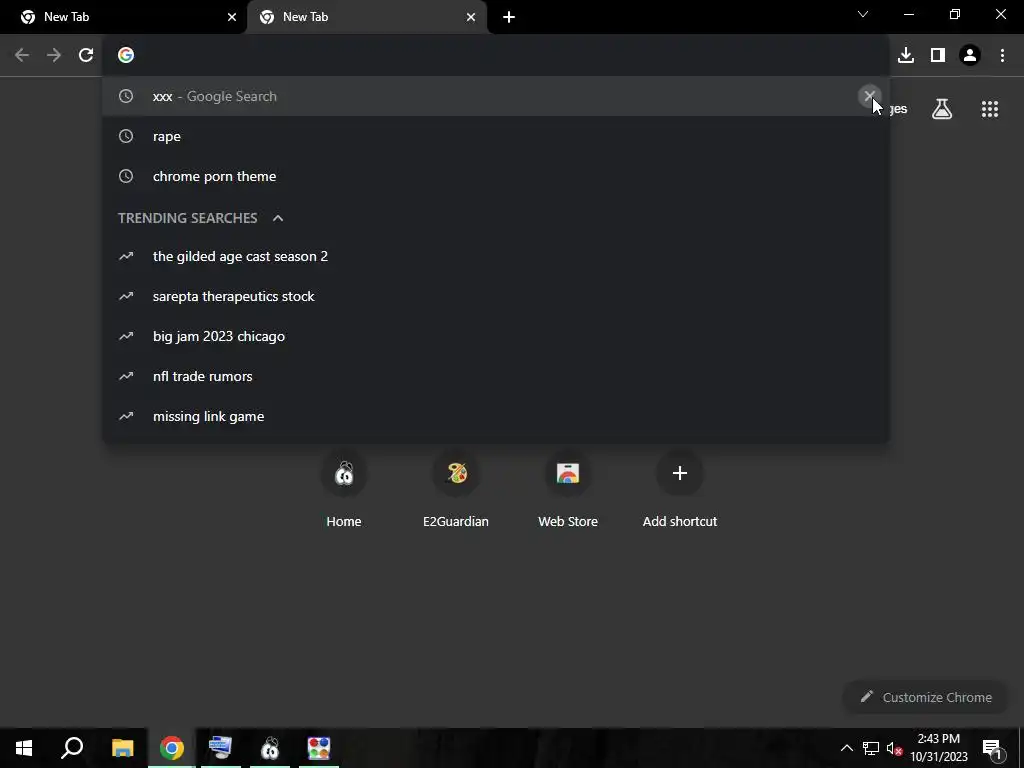Screen dimensions: 1024x768
Task: Open the E2Guardian shortcut tile
Action: pos(456,488)
